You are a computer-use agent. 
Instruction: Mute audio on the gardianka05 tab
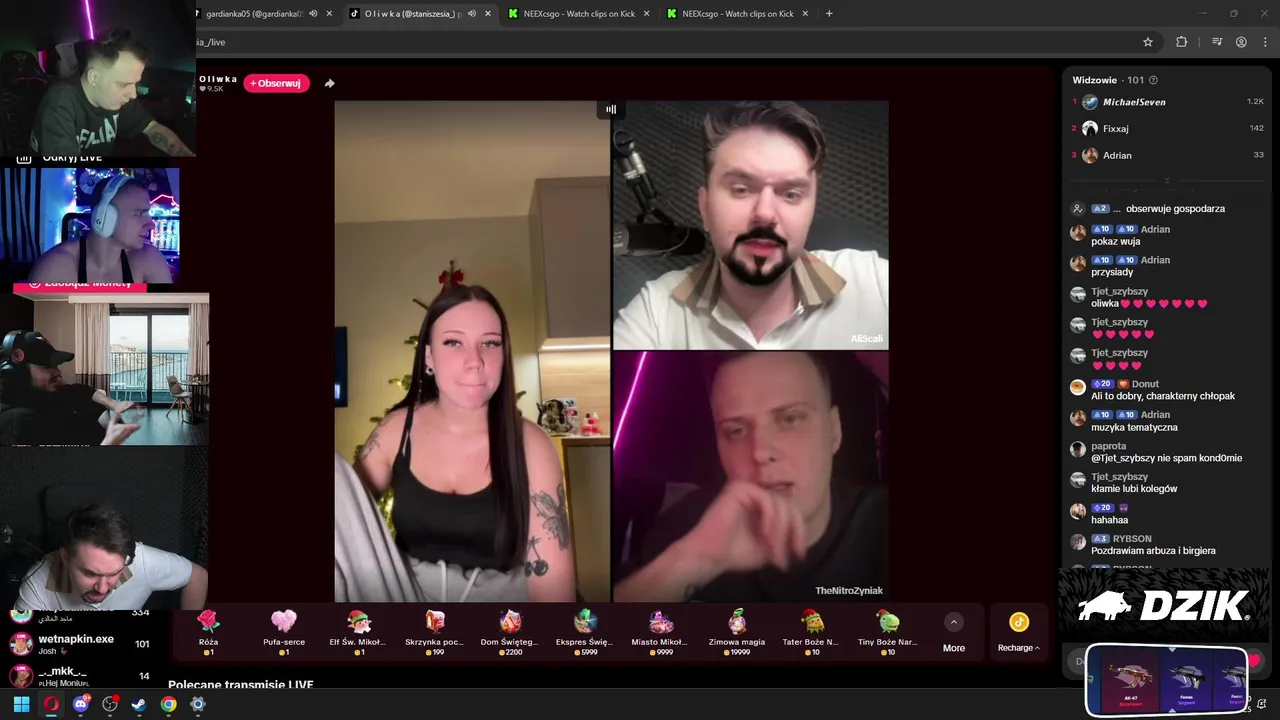[x=313, y=14]
